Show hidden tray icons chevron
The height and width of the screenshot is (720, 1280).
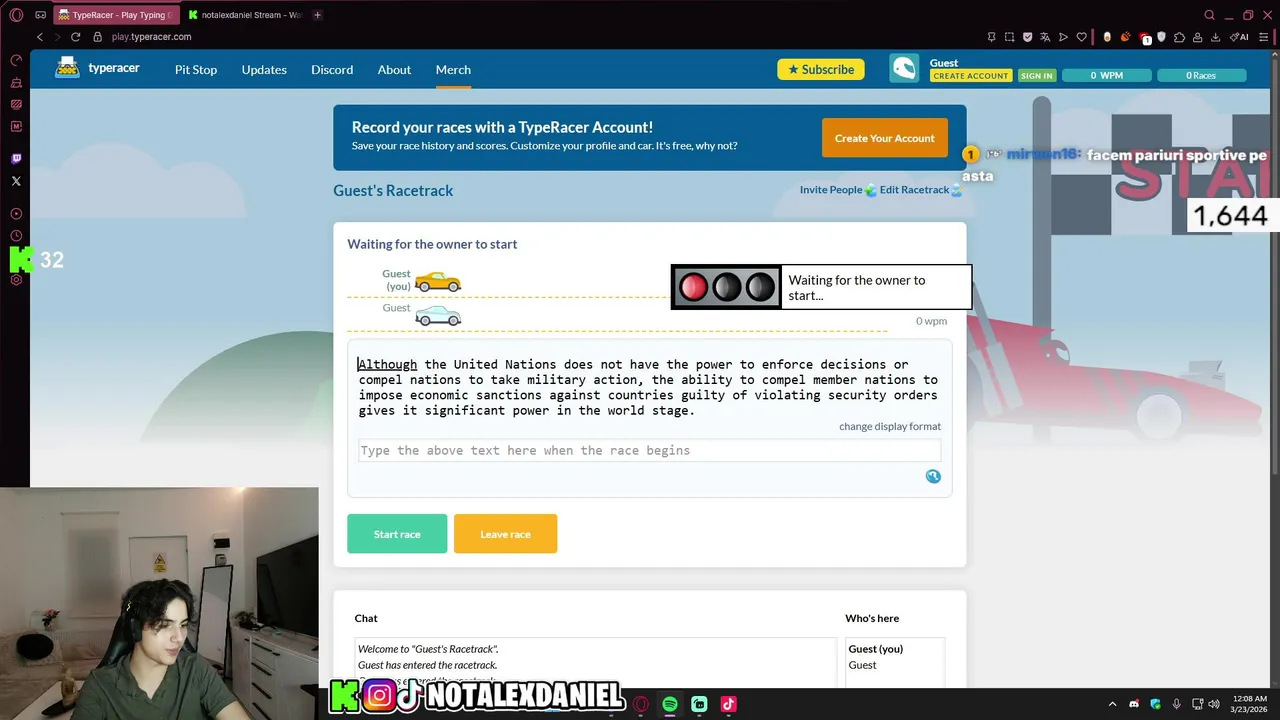1112,704
